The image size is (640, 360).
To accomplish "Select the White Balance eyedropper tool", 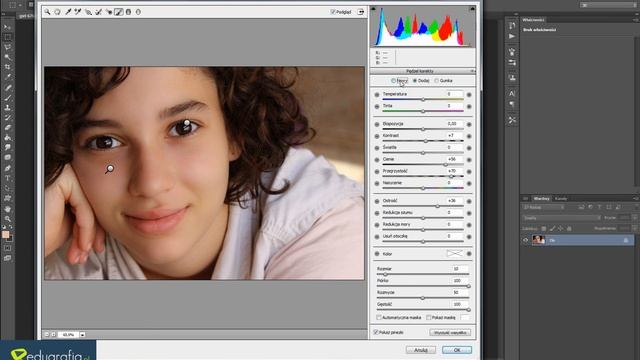I will tap(68, 12).
